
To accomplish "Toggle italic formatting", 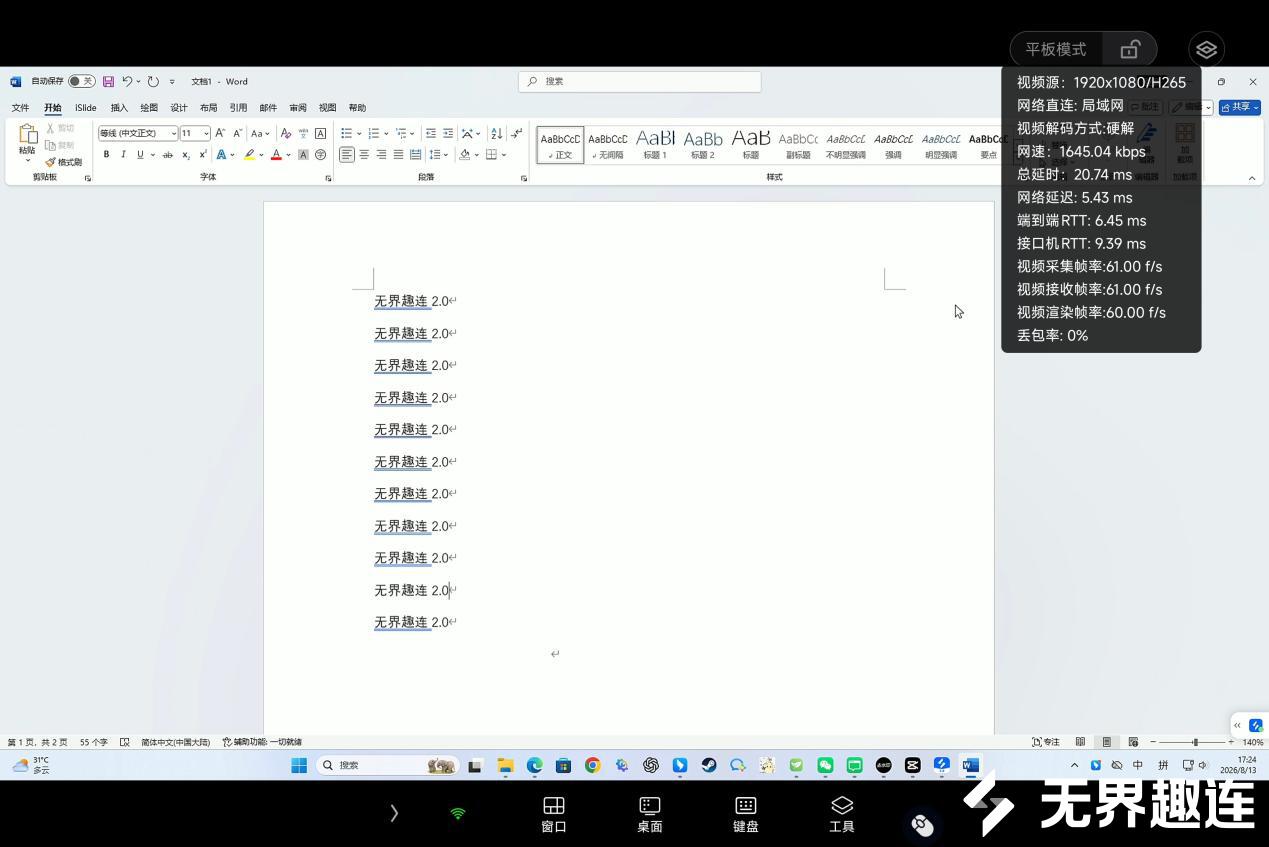I will point(123,155).
